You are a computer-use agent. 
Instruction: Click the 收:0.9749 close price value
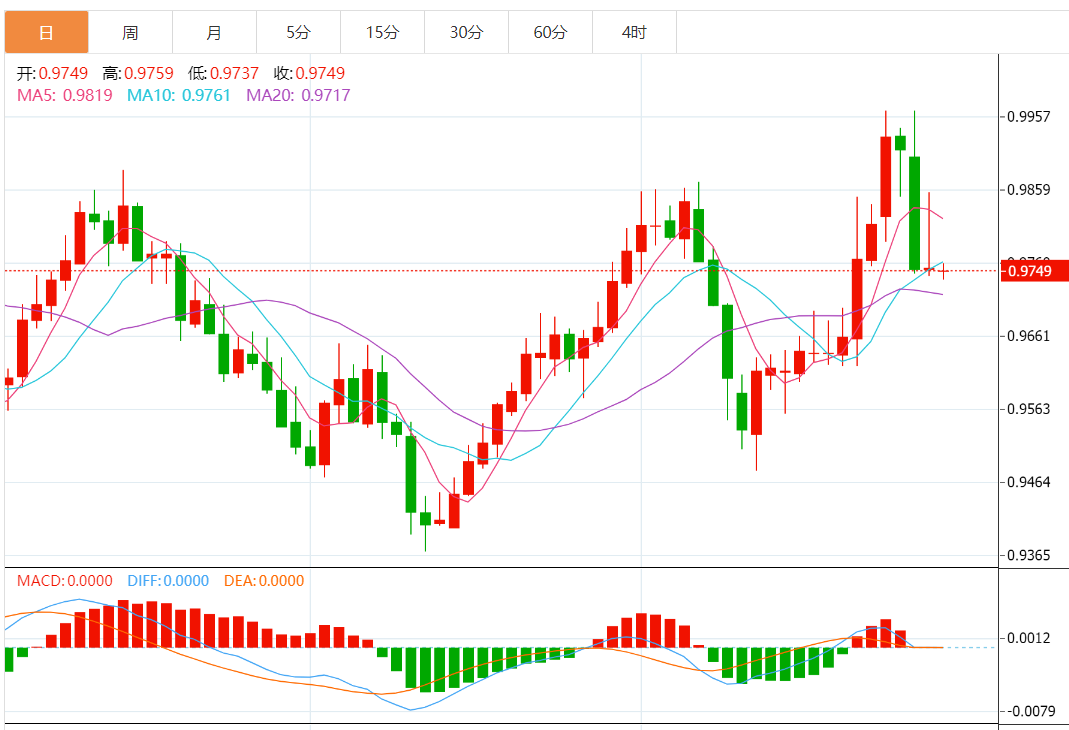310,73
